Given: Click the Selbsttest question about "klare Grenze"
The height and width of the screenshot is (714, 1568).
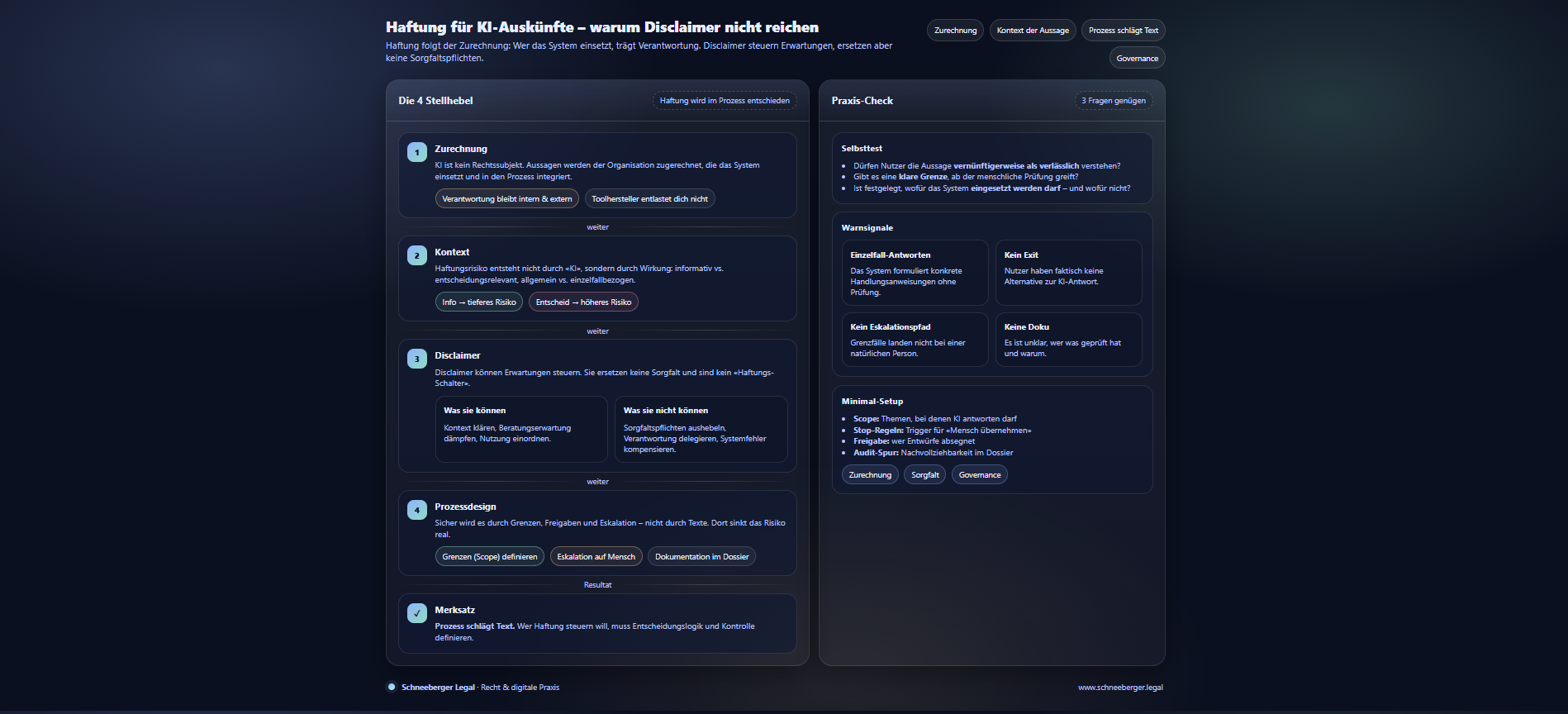Looking at the screenshot, I should 966,177.
